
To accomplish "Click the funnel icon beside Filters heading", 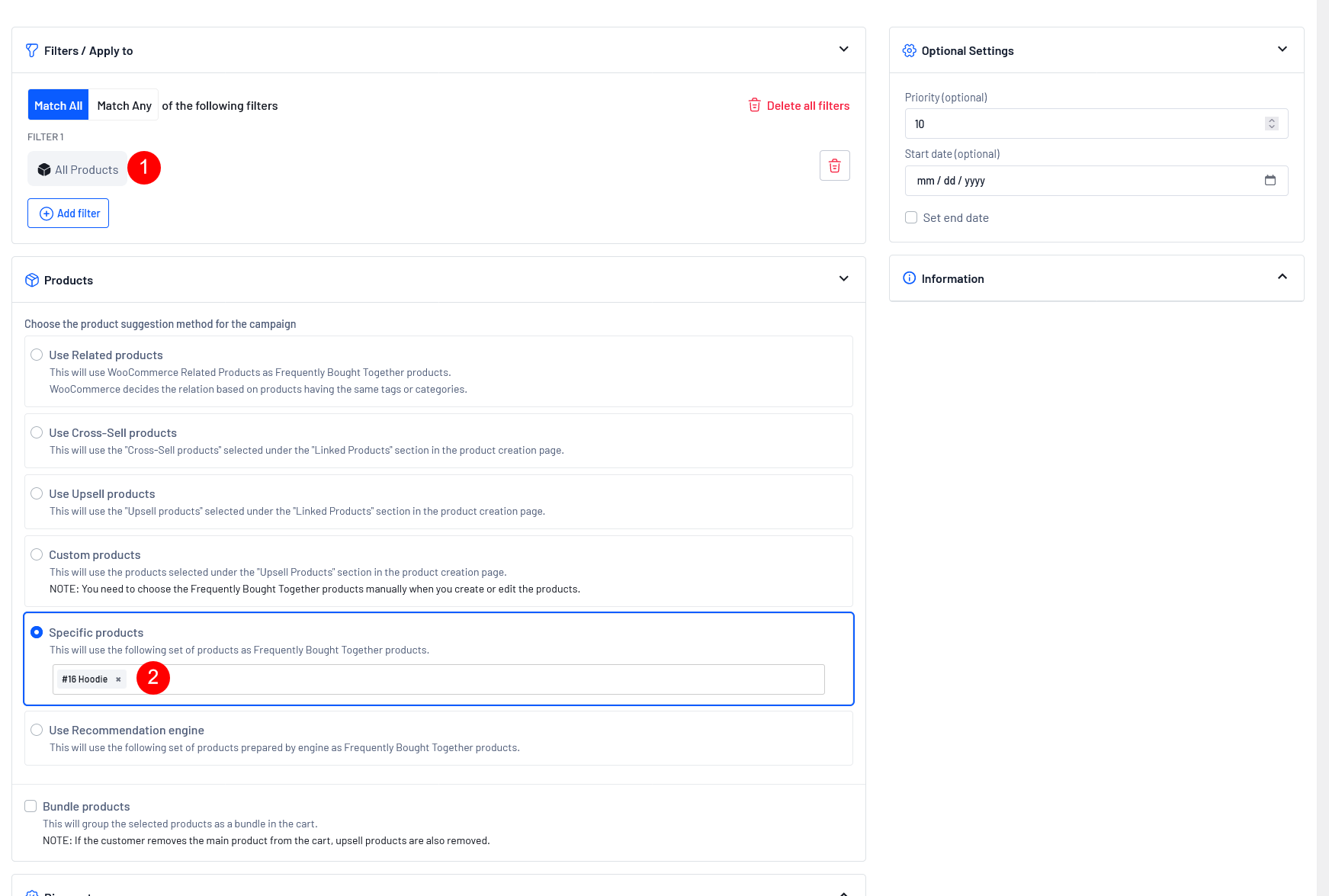I will [32, 50].
